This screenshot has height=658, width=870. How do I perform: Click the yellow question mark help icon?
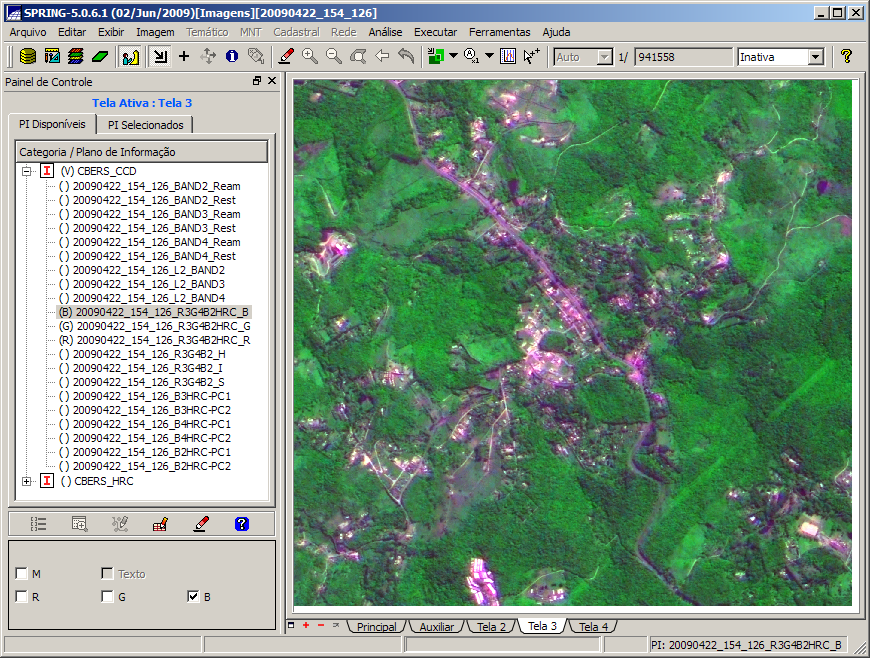pyautogui.click(x=846, y=57)
